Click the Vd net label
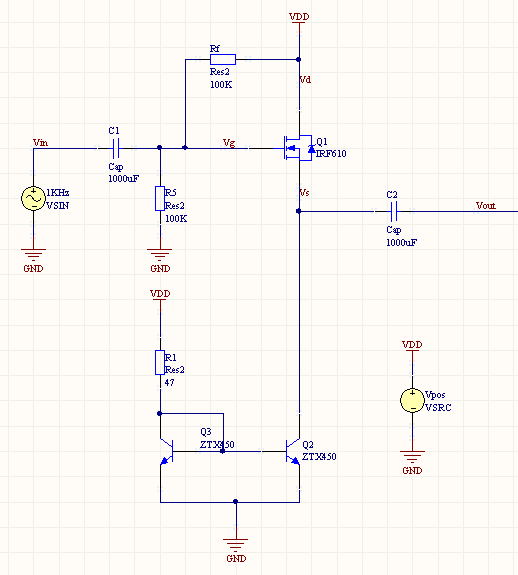The image size is (518, 575). [x=305, y=80]
